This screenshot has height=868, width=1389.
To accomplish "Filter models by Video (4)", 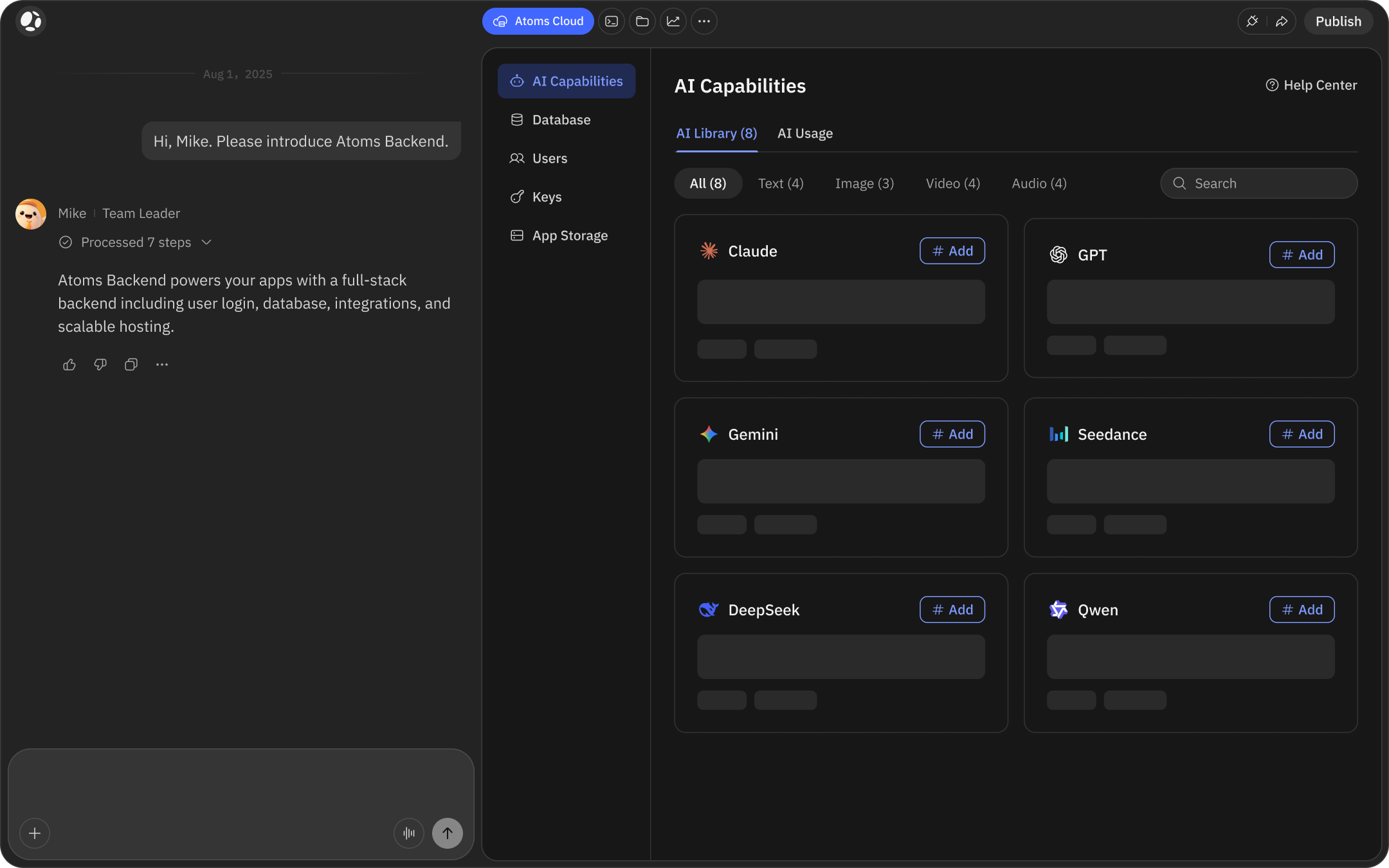I will [953, 183].
